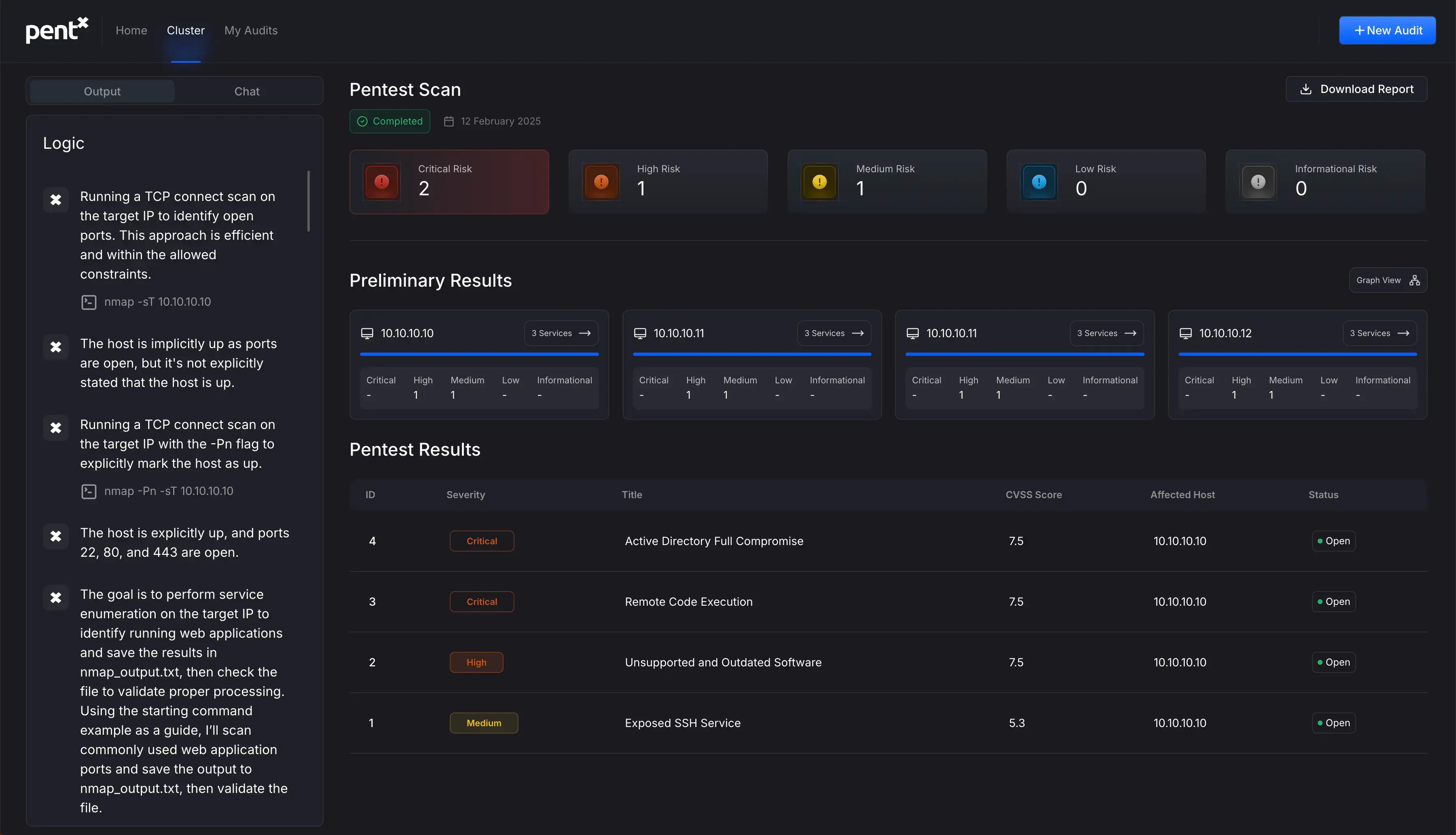Image resolution: width=1456 pixels, height=835 pixels.
Task: Click the CVSS score 5.3
Action: tap(1017, 723)
